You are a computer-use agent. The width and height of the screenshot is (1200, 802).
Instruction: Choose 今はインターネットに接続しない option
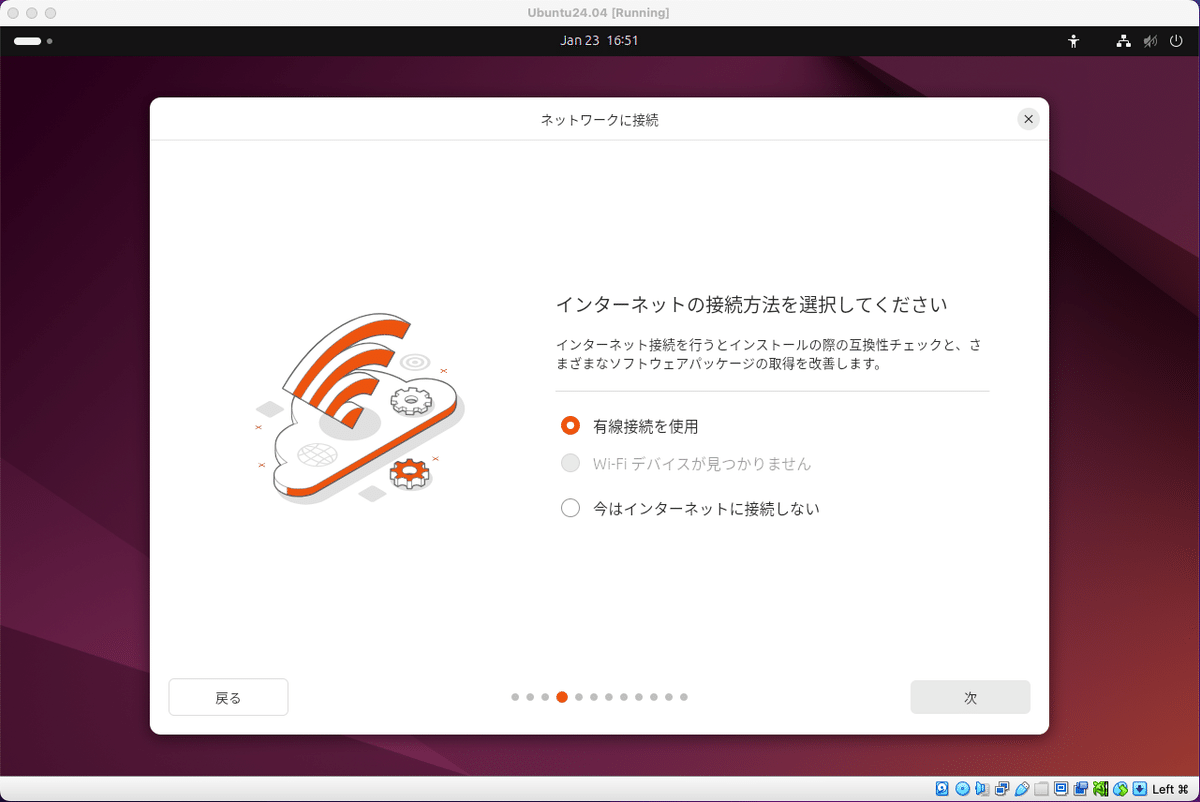571,508
